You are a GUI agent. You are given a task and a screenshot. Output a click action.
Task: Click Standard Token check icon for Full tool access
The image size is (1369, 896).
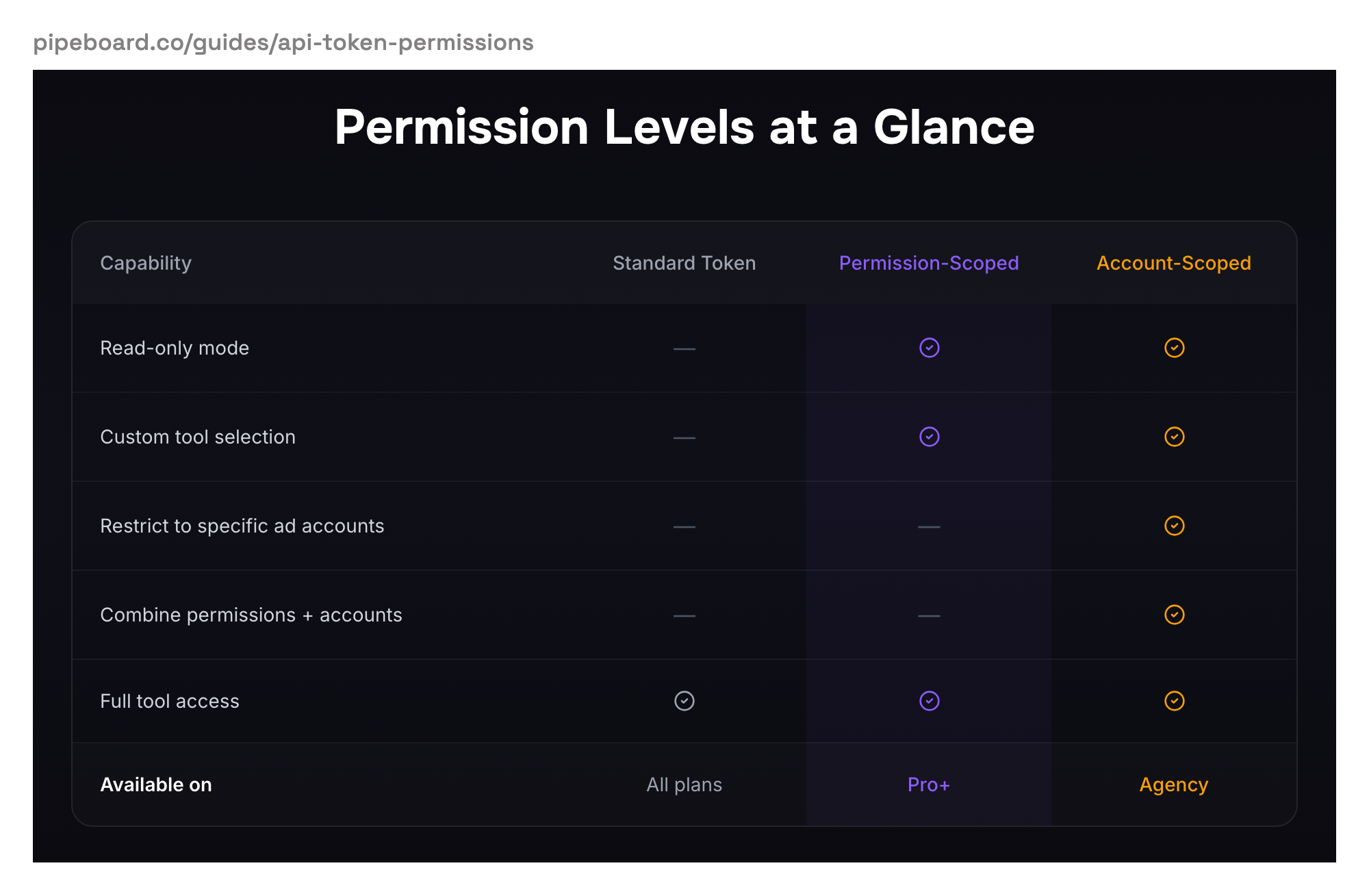[x=684, y=701]
